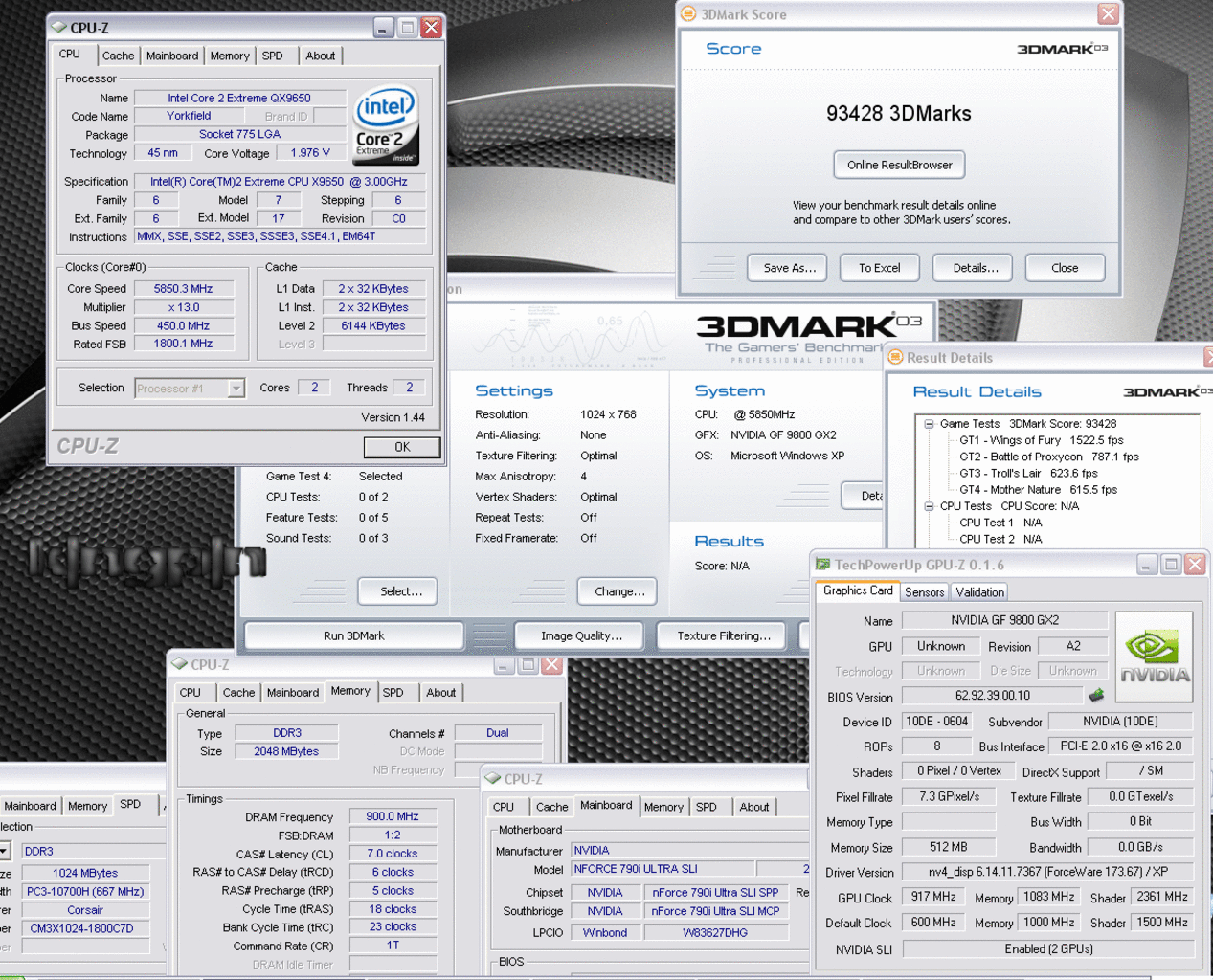Click the To Excel button
Screen dimensions: 1213x980
coord(879,268)
